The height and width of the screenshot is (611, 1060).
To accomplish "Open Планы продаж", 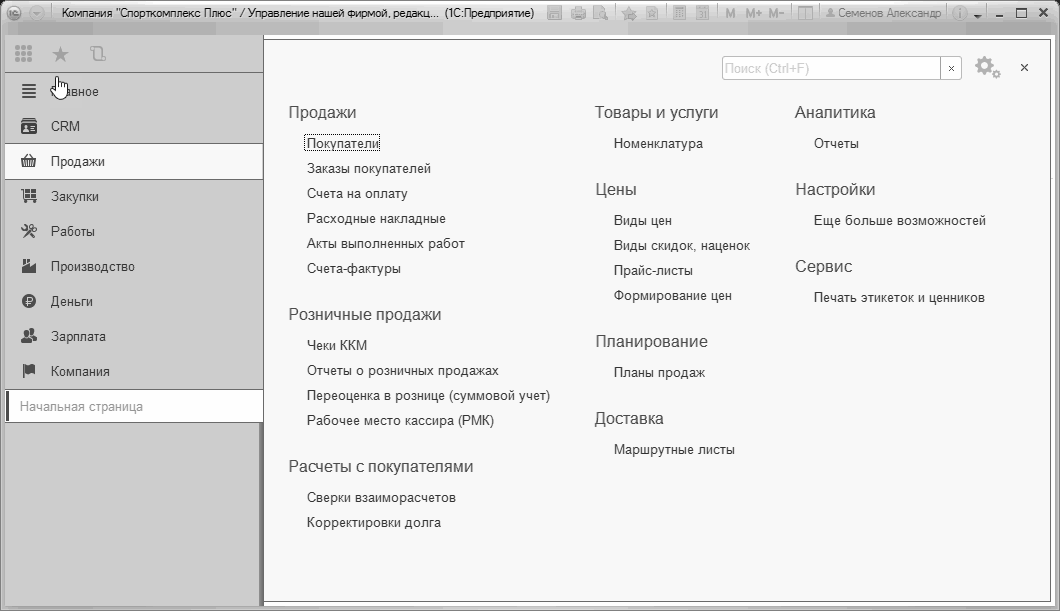I will [659, 372].
